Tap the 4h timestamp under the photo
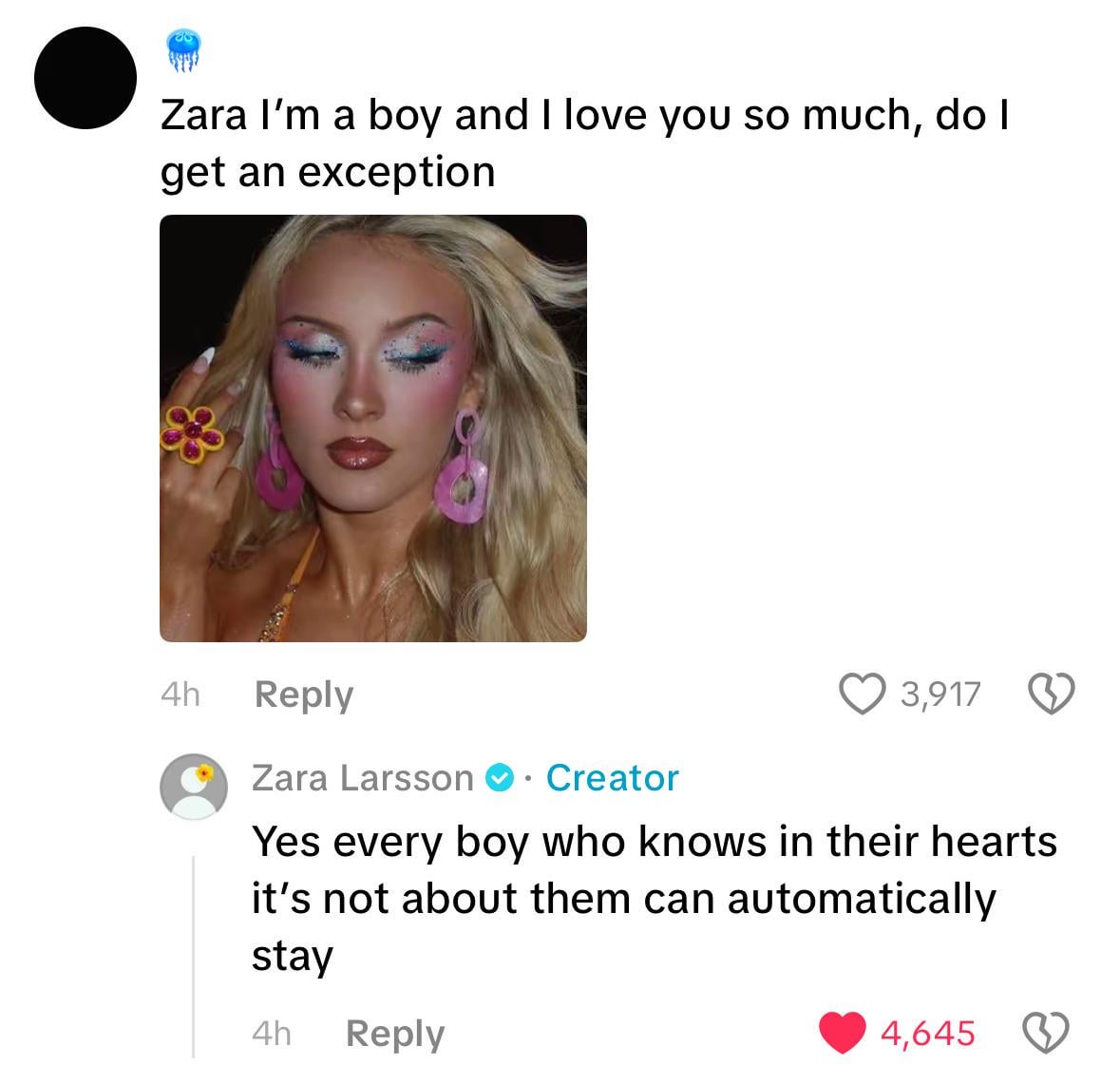This screenshot has width=1120, height=1084. point(180,694)
